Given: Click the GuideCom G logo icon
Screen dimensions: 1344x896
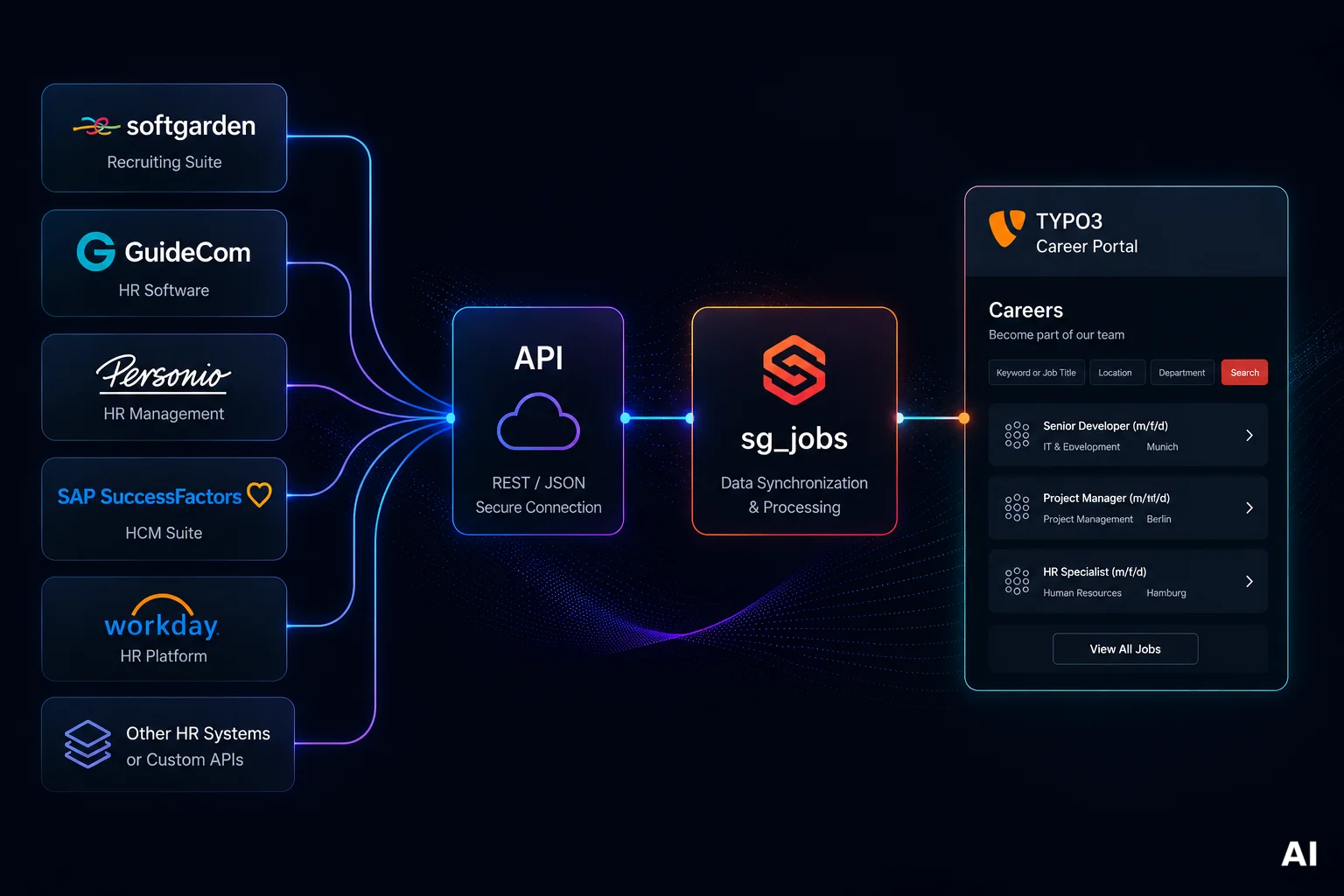Looking at the screenshot, I should (x=96, y=252).
